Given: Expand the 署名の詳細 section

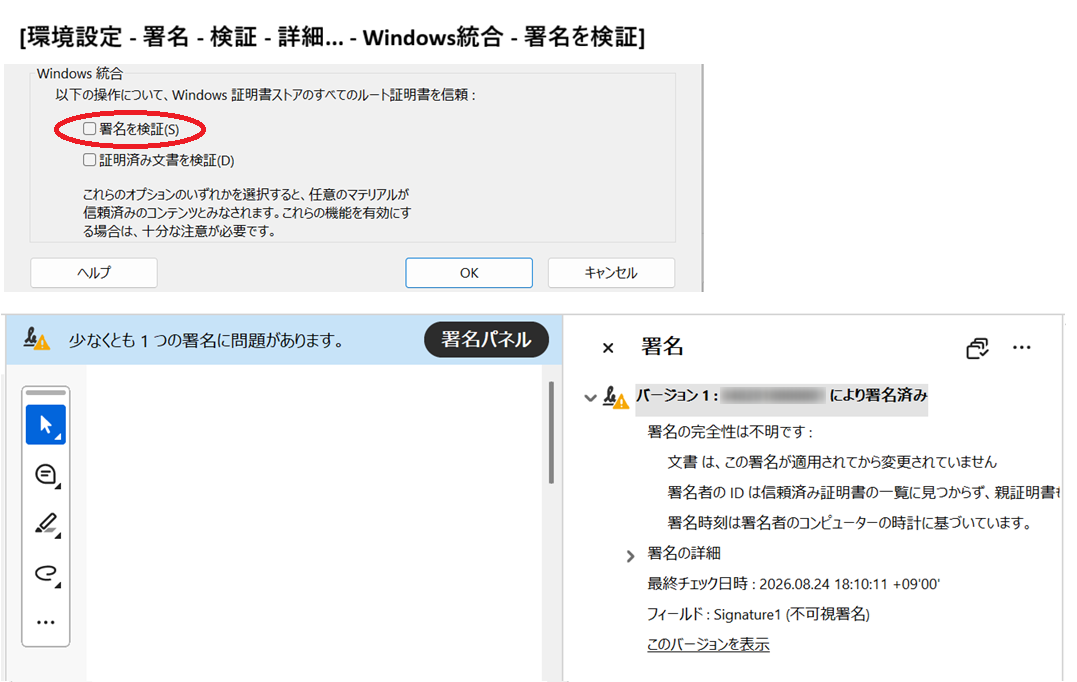Looking at the screenshot, I should tap(631, 556).
